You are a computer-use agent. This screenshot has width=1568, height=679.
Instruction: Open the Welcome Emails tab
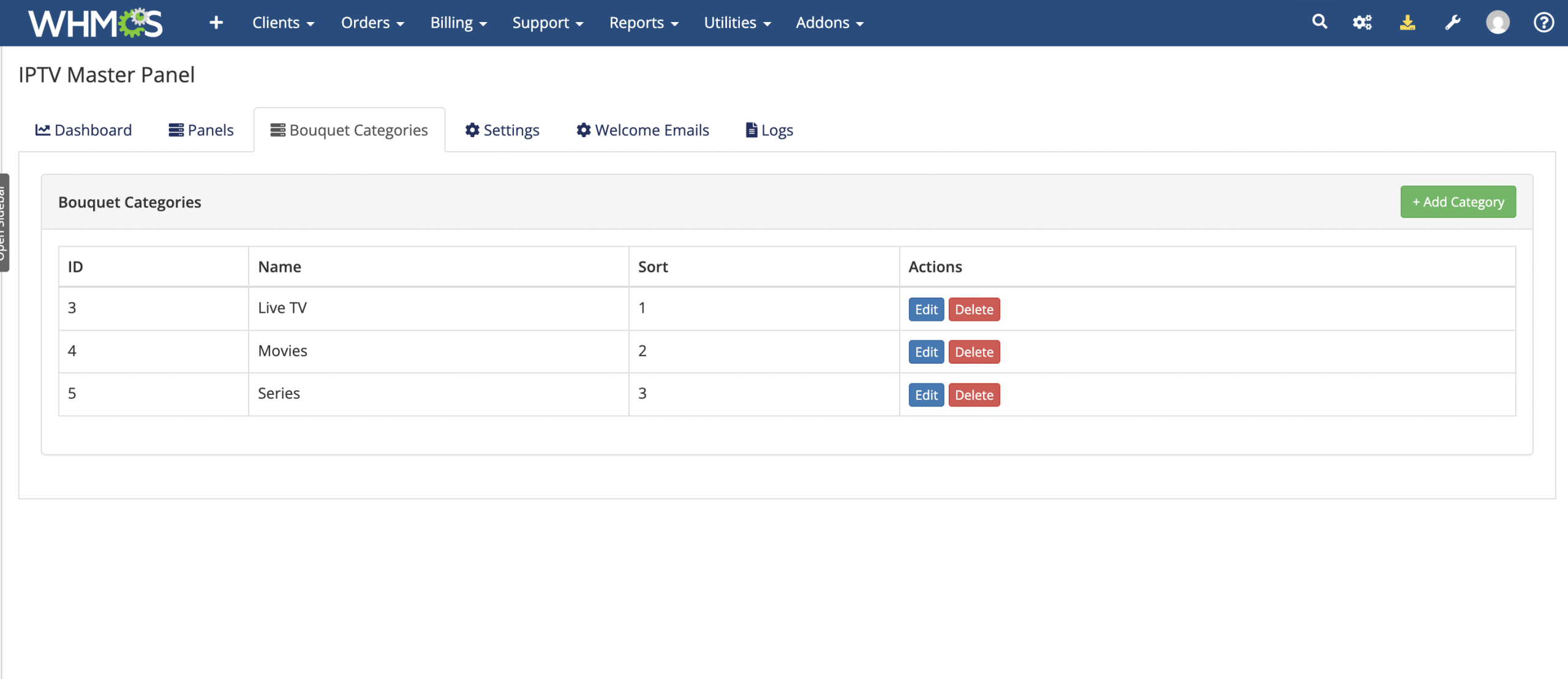(x=643, y=130)
